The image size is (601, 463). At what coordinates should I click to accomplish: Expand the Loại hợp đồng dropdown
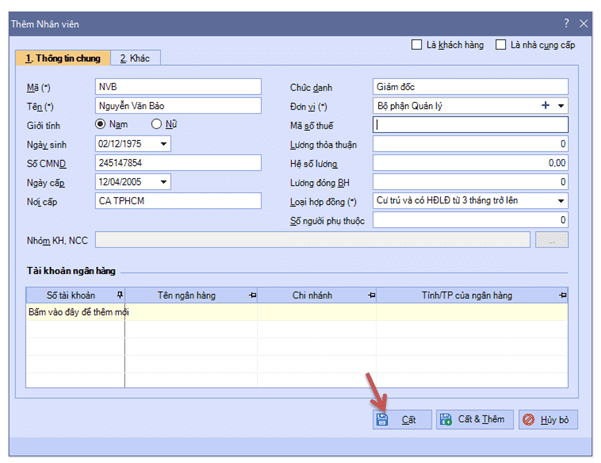coord(560,200)
